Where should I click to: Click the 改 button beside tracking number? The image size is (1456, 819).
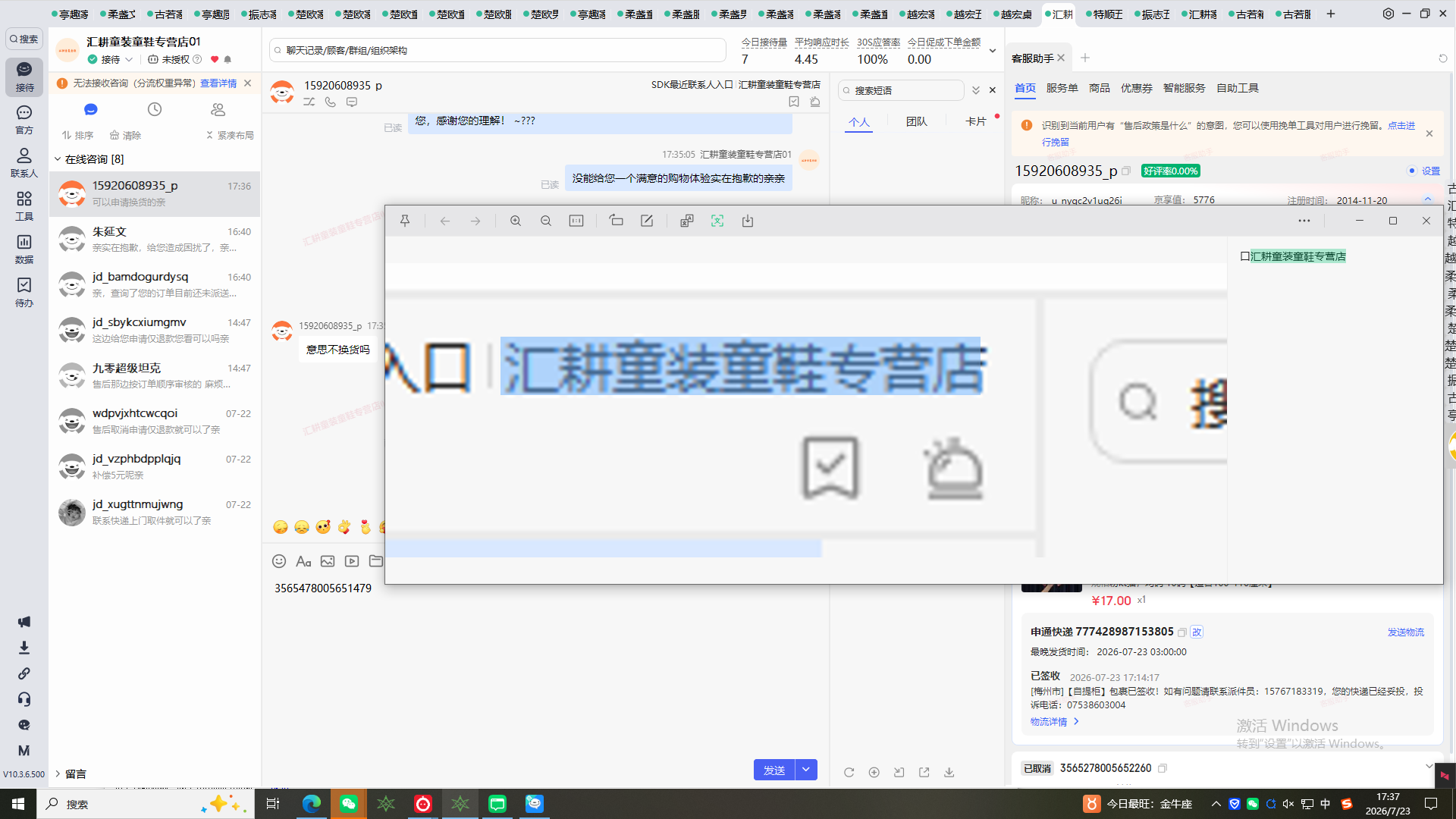coord(1197,632)
